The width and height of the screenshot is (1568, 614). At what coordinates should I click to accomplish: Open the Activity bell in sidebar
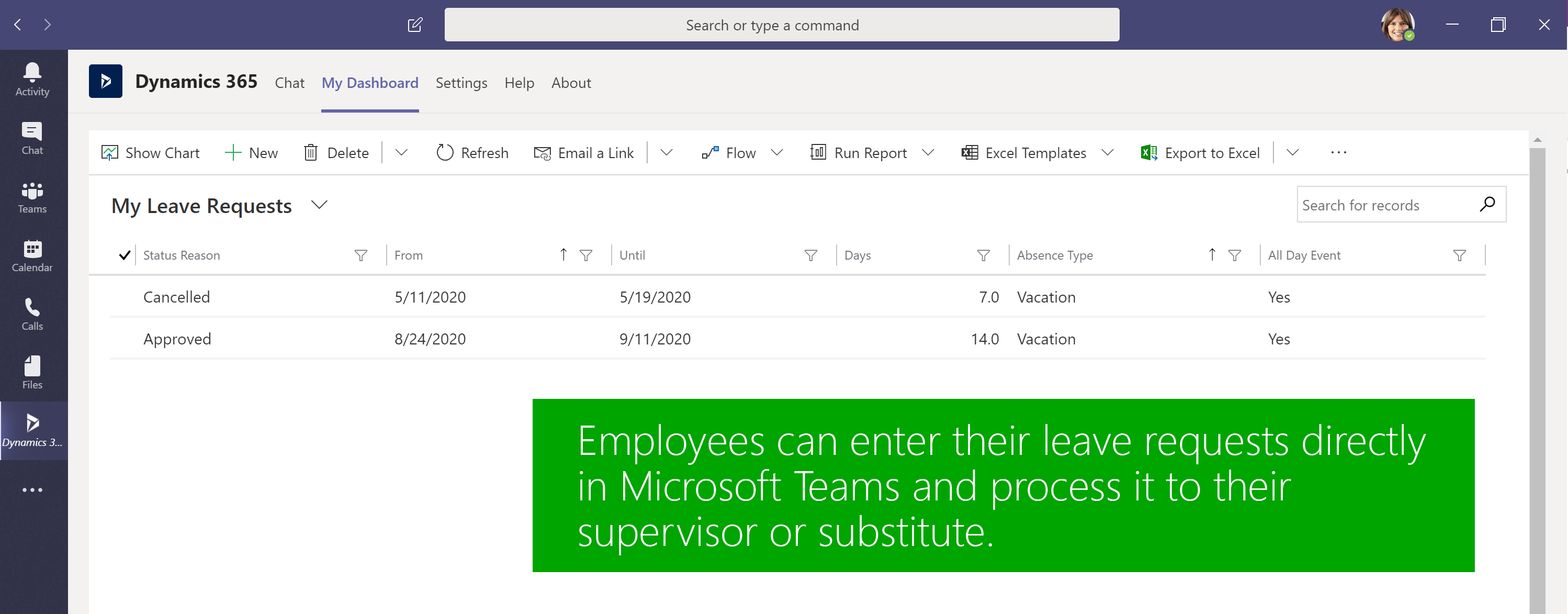(x=32, y=79)
